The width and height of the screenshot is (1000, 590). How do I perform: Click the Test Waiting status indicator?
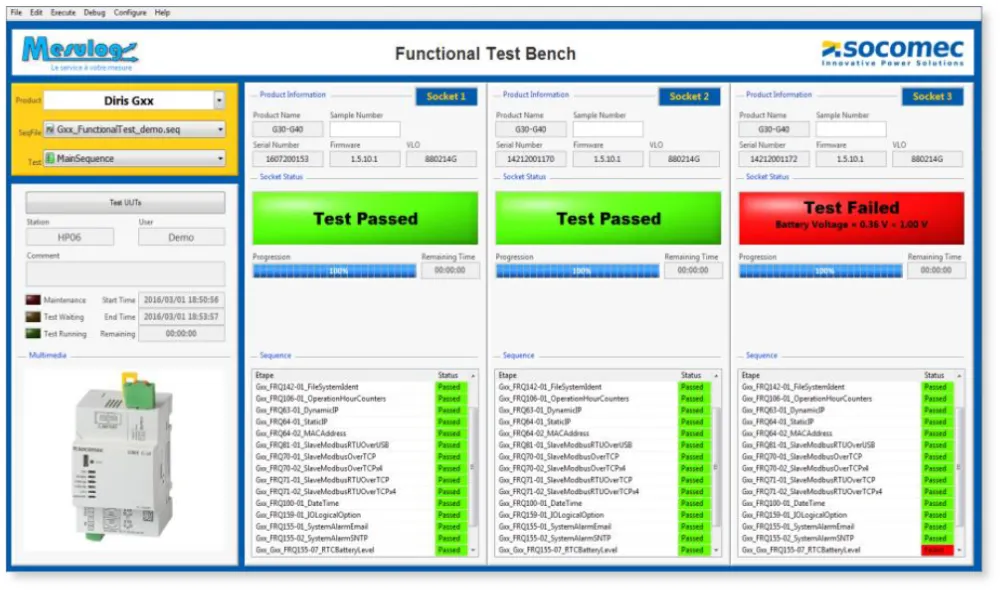click(x=33, y=317)
